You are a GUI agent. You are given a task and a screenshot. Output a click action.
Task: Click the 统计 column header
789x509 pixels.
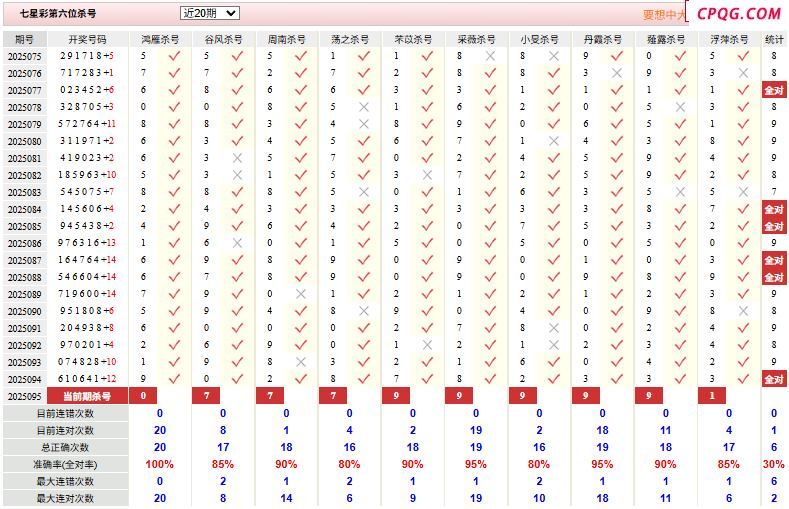774,39
